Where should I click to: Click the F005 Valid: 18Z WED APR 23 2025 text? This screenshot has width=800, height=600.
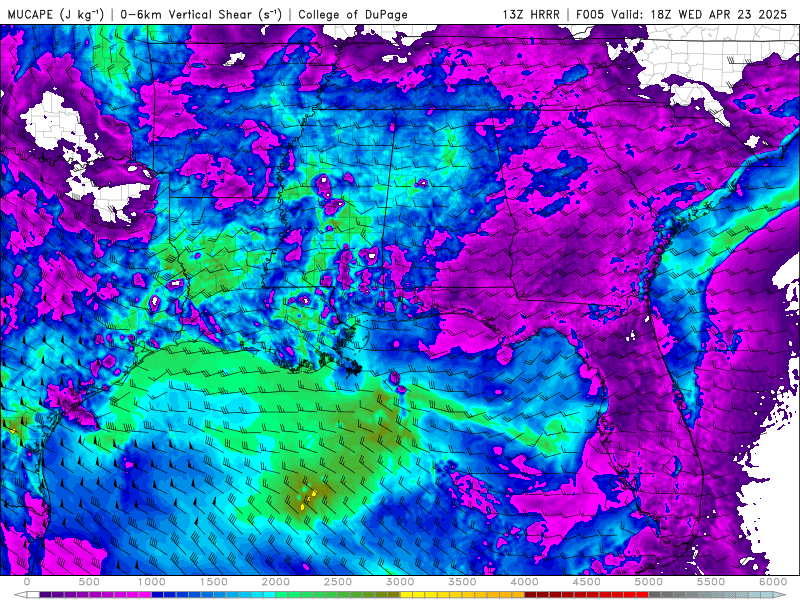tap(682, 14)
